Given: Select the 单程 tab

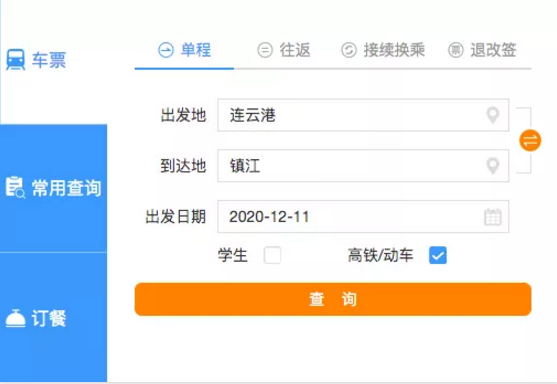Looking at the screenshot, I should (184, 50).
